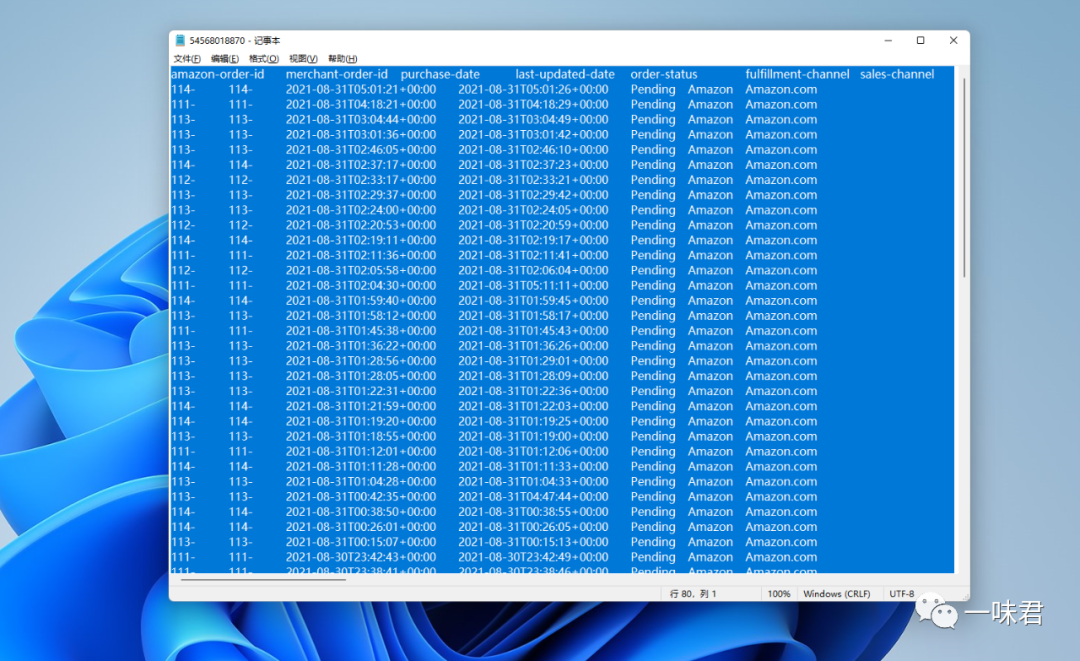Close the Notepad window

pyautogui.click(x=953, y=41)
